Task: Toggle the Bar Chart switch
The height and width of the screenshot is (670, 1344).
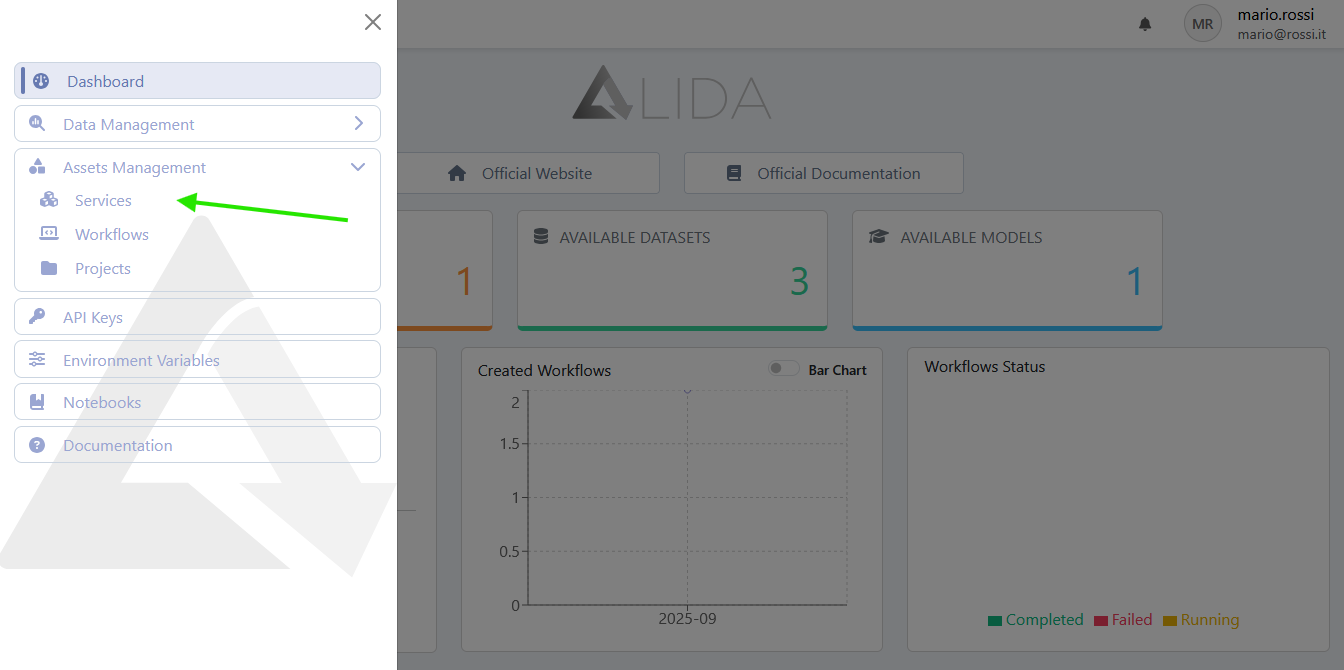Action: [784, 369]
